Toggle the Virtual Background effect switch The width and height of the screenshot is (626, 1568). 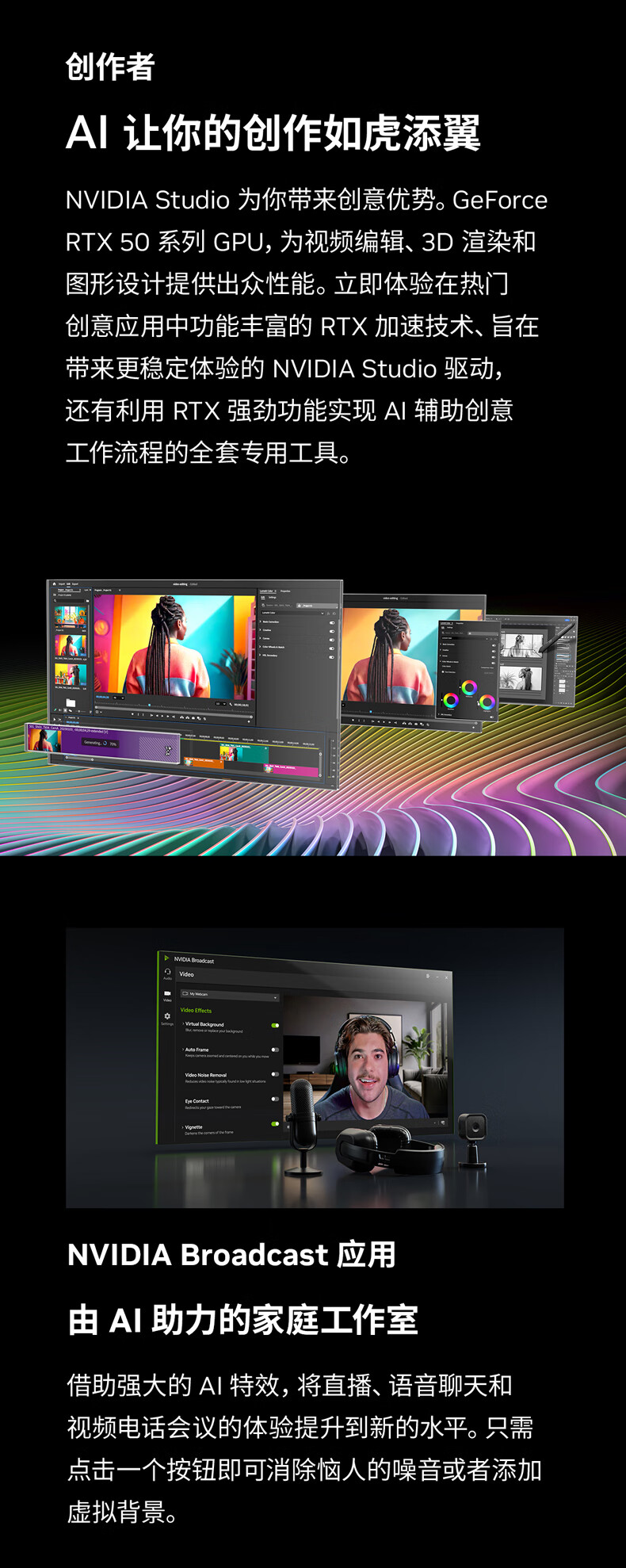tap(275, 1025)
